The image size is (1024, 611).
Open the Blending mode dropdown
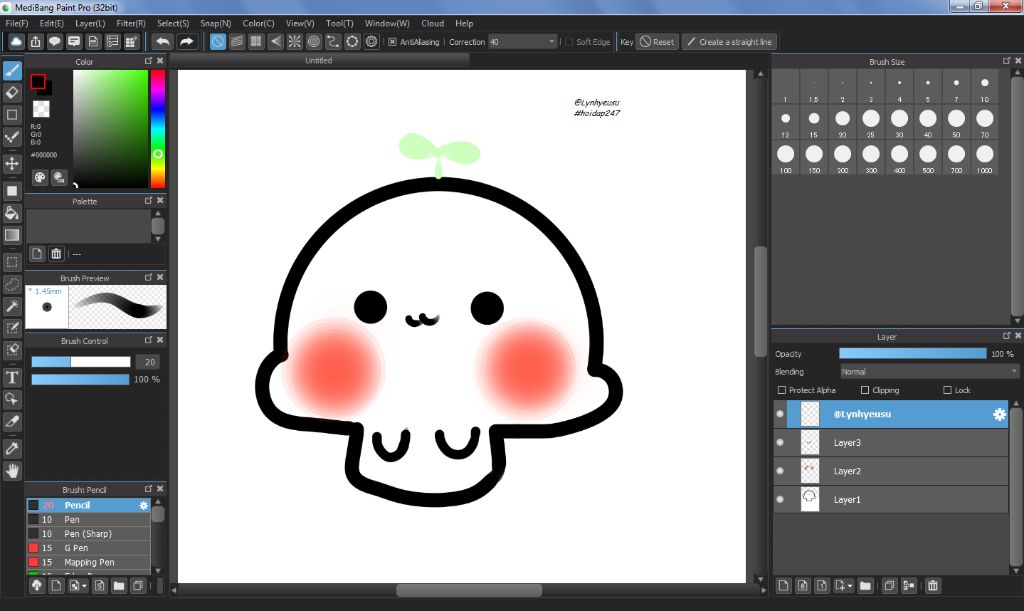(x=928, y=371)
